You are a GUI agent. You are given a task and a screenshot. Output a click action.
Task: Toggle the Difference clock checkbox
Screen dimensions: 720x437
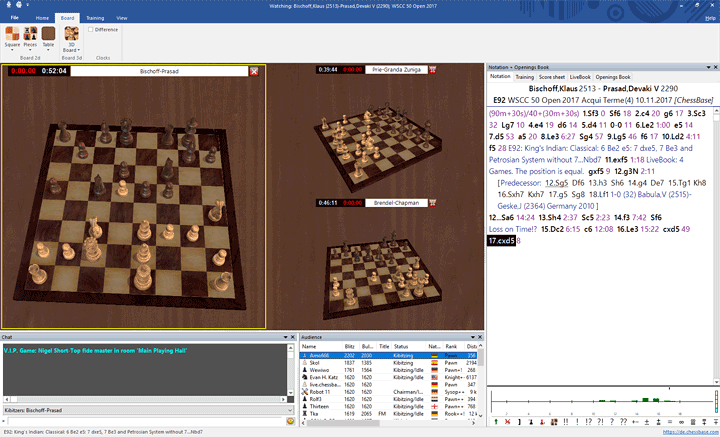click(91, 29)
